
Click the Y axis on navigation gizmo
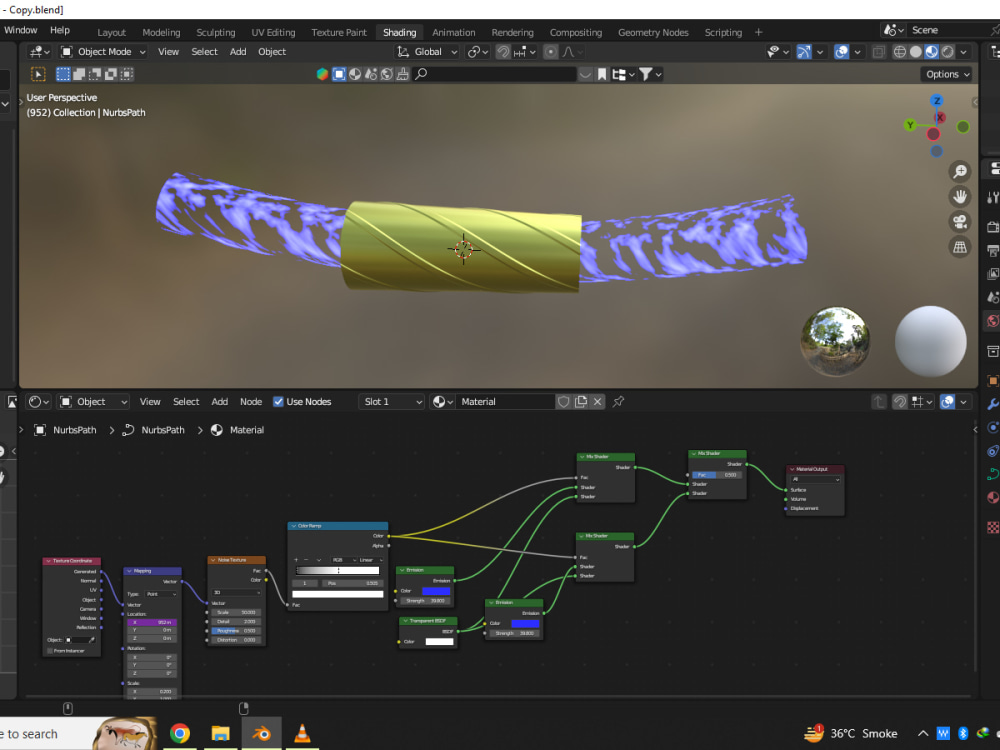[x=910, y=125]
